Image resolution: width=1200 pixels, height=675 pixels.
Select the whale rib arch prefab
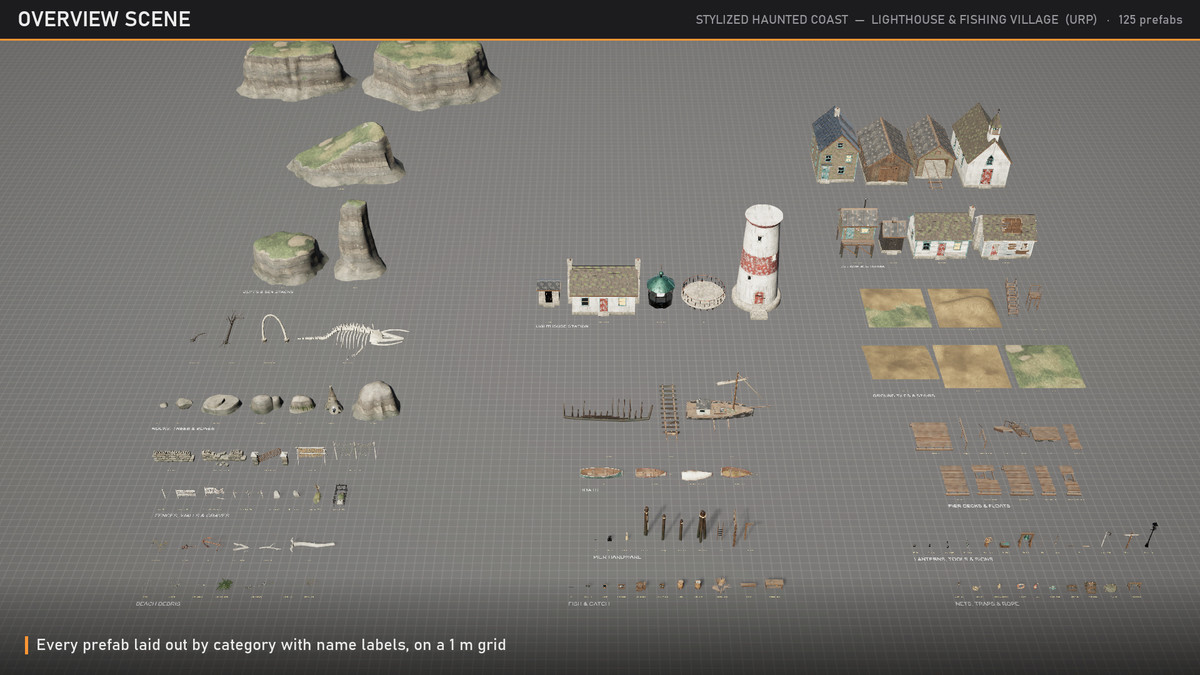(273, 328)
